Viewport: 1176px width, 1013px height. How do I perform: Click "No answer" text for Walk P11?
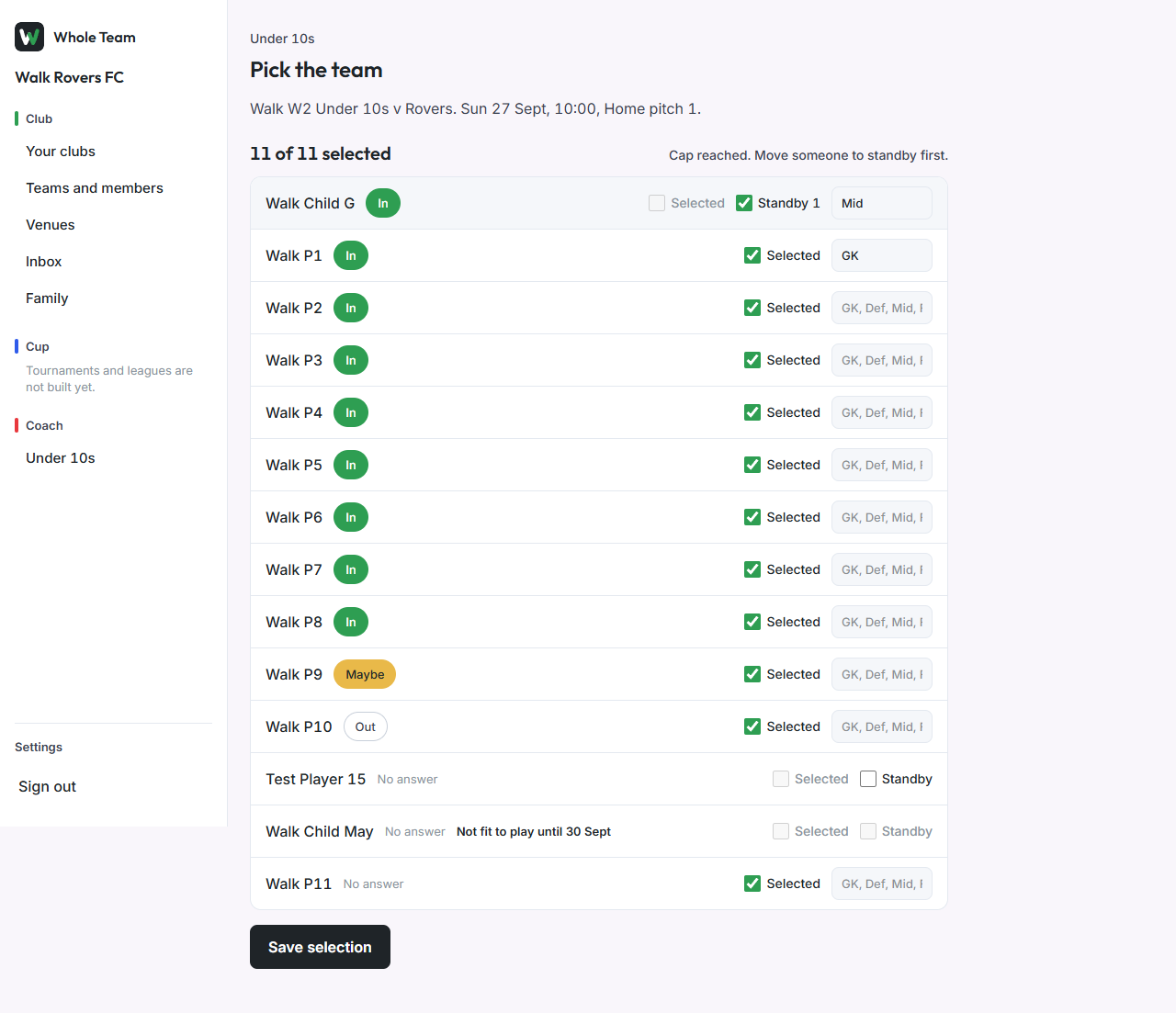pos(373,884)
